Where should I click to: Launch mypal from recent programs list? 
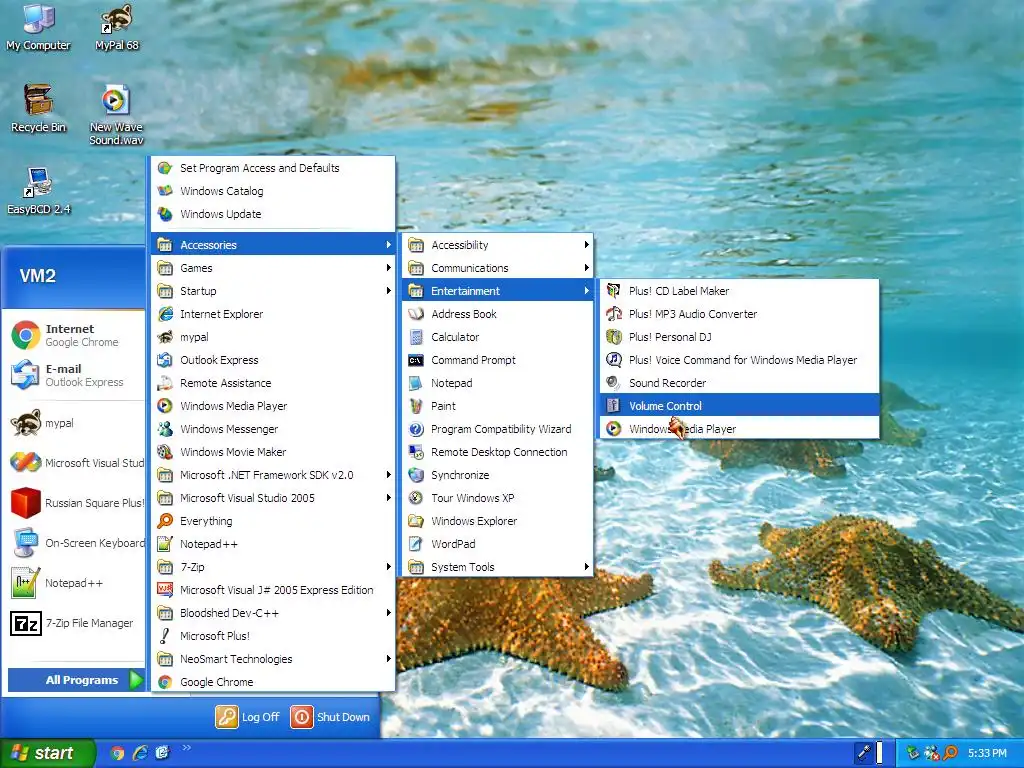[73, 423]
